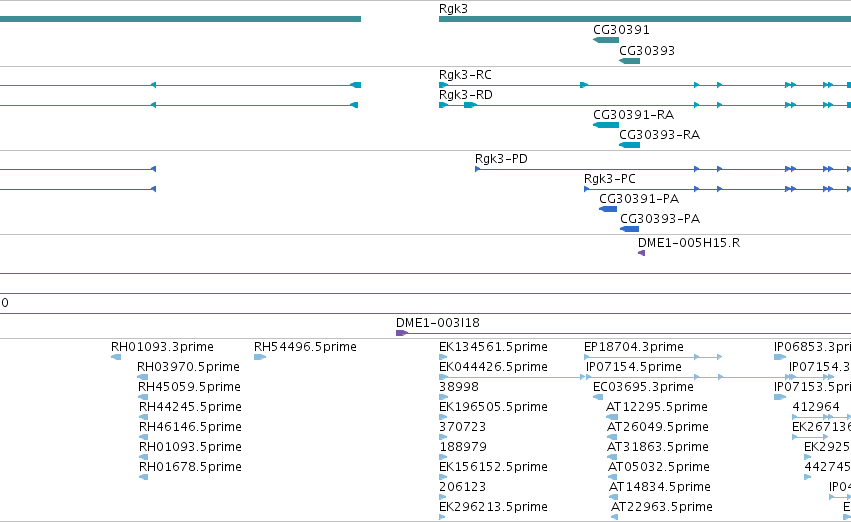
Task: Select the CG30391 gene arrow glyph
Action: pos(606,40)
